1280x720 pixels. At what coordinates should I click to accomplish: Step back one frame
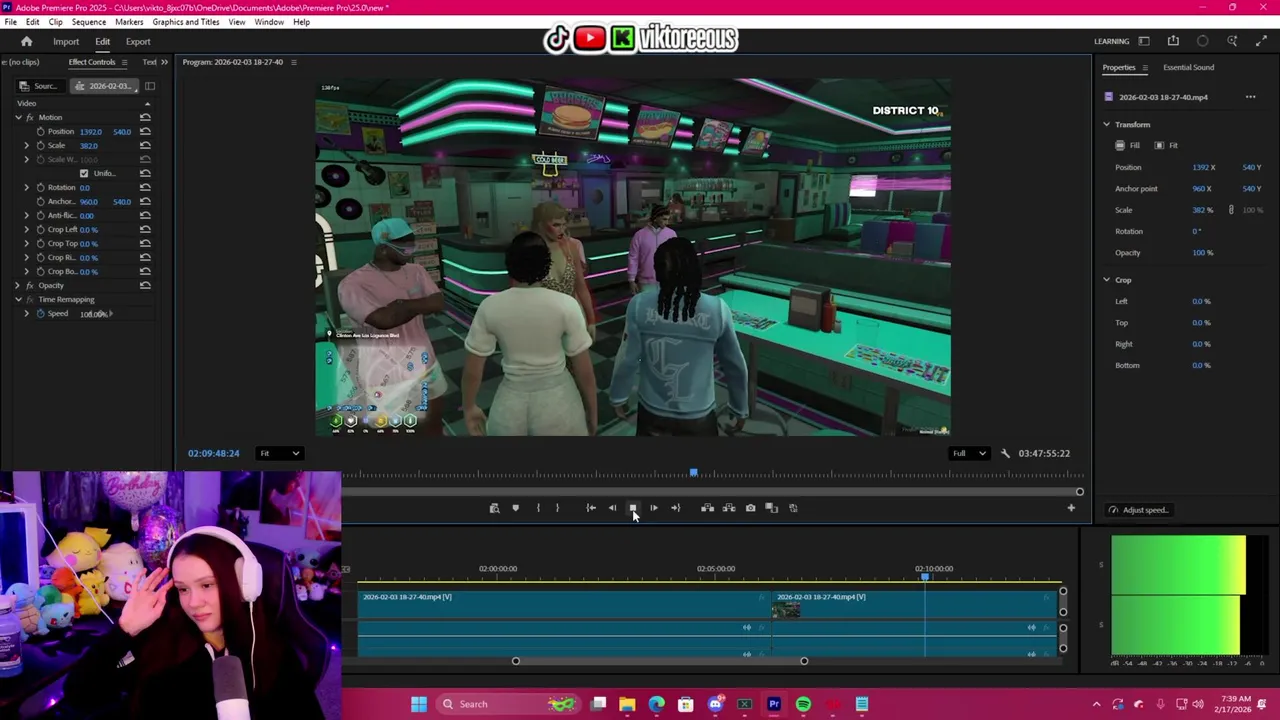tap(612, 508)
